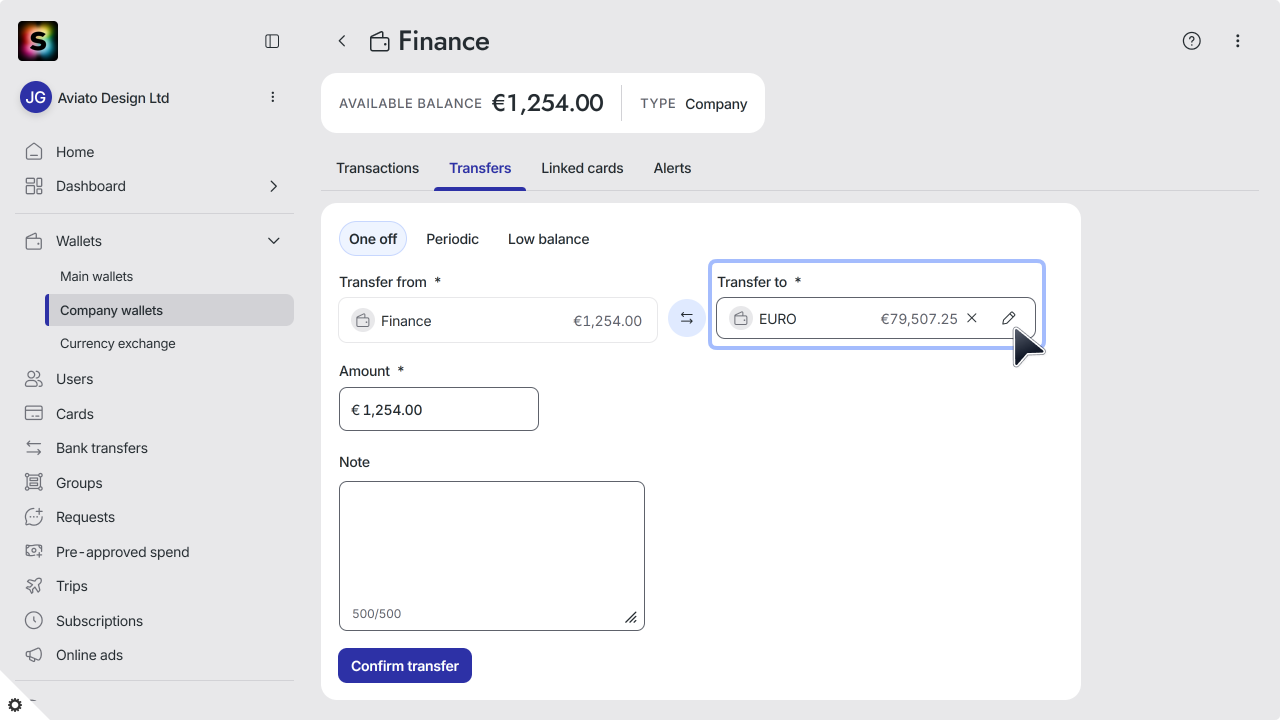Swap transfer from and to wallets
Screen dimensions: 1280x720
(687, 318)
